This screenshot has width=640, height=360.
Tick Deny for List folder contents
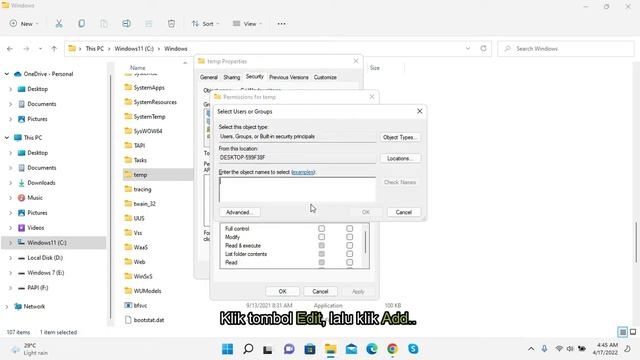coord(349,254)
